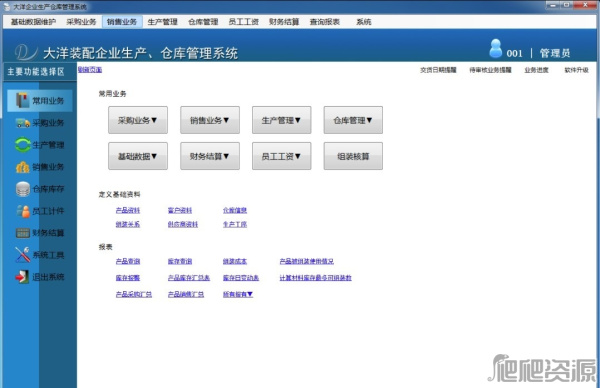600x388 pixels.
Task: Open 财务结算 in the top menu bar
Action: pyautogui.click(x=284, y=22)
